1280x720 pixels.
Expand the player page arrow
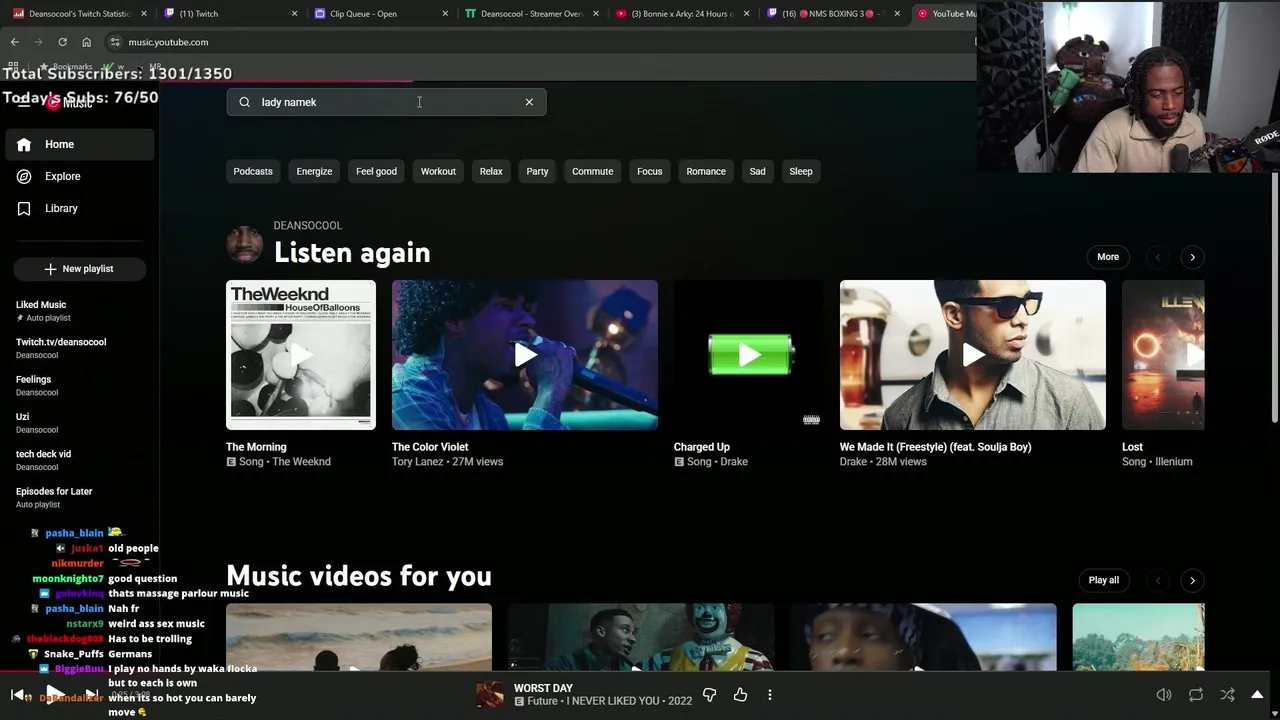tap(1257, 695)
